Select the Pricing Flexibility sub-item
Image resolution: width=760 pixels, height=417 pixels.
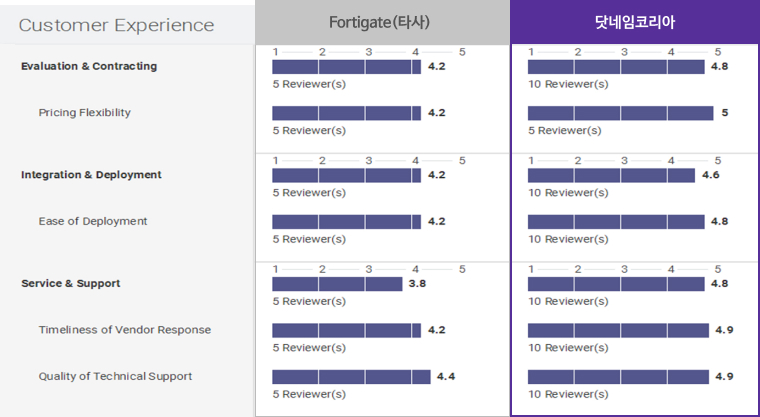85,113
